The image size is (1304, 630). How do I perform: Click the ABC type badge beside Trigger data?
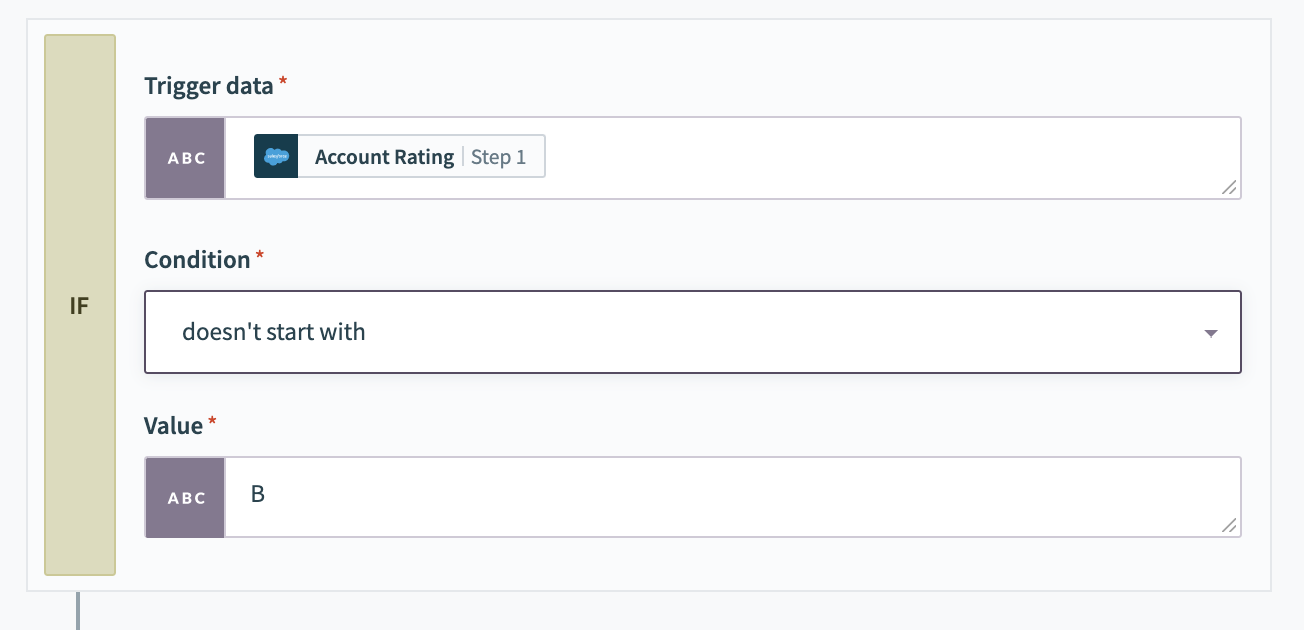point(185,158)
